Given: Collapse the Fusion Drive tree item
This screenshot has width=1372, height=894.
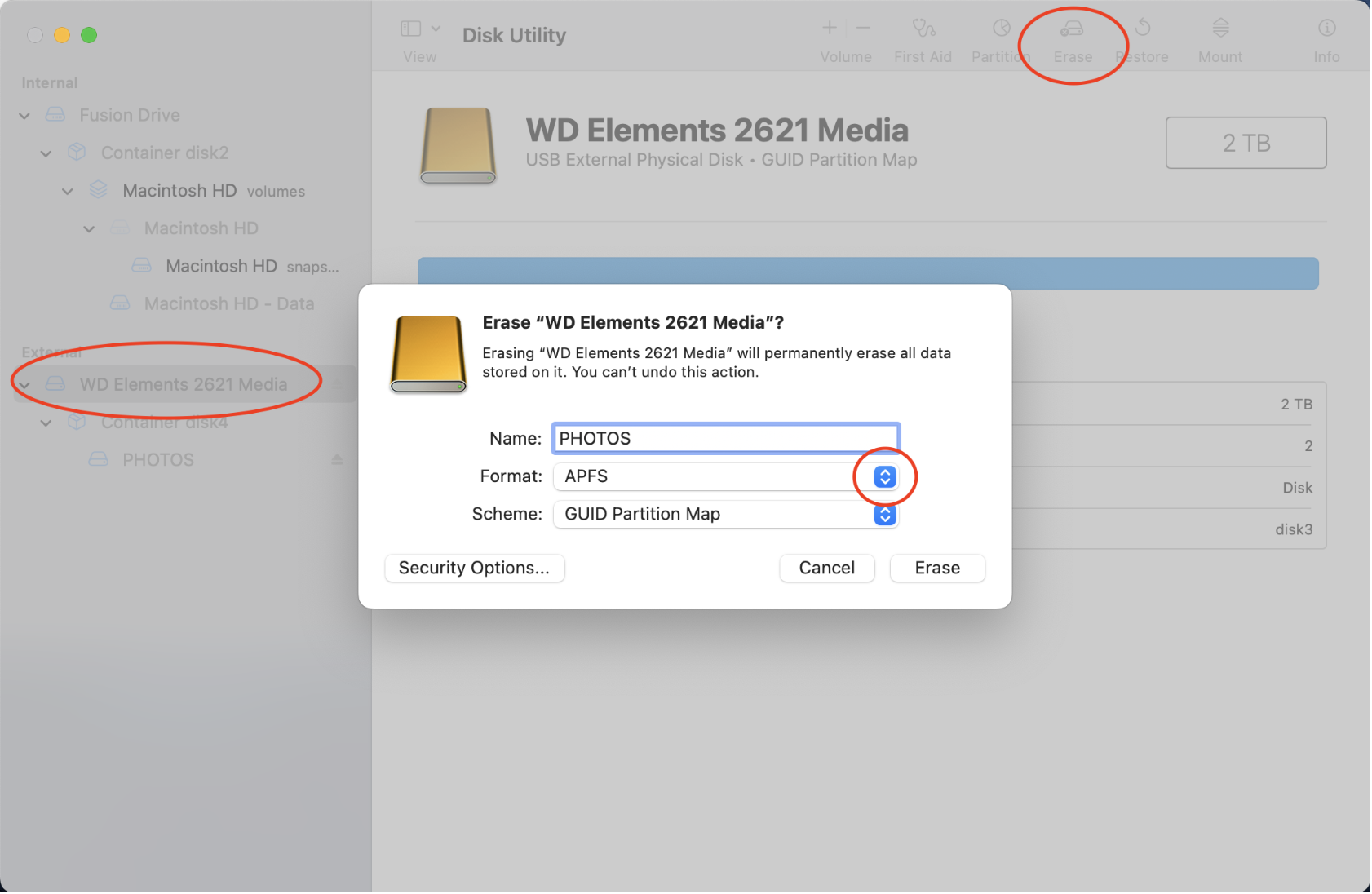Looking at the screenshot, I should tap(24, 116).
